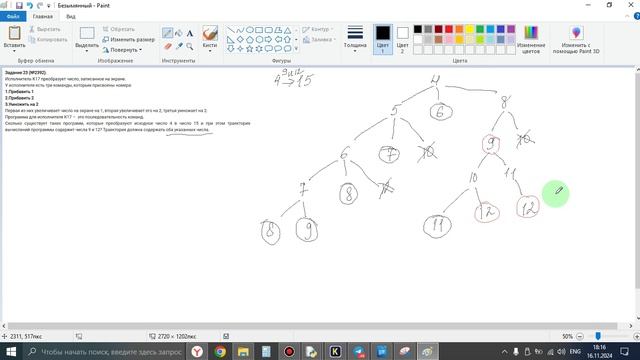Image resolution: width=640 pixels, height=360 pixels.
Task: Click the Windows search box in taskbar
Action: pos(105,351)
